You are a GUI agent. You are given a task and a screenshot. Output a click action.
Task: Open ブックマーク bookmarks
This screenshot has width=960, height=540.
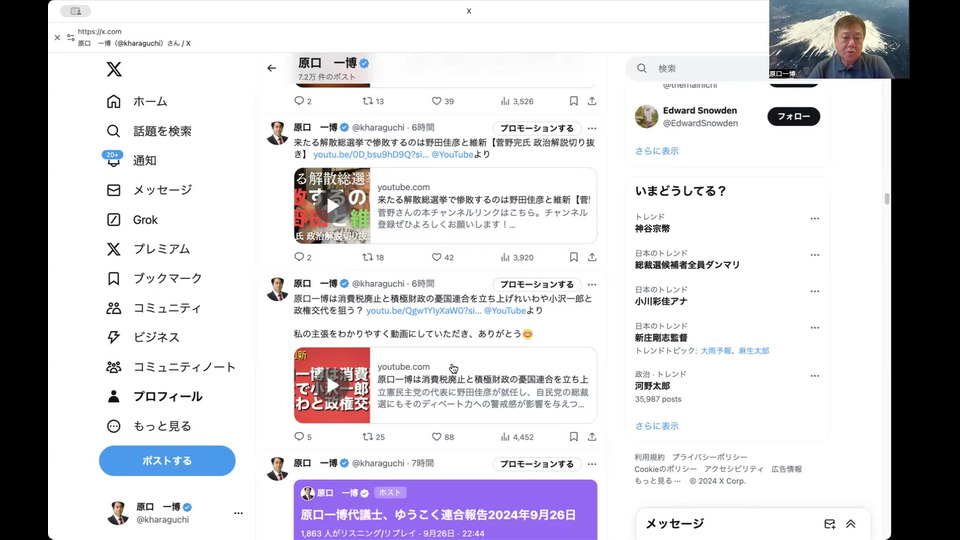154,279
